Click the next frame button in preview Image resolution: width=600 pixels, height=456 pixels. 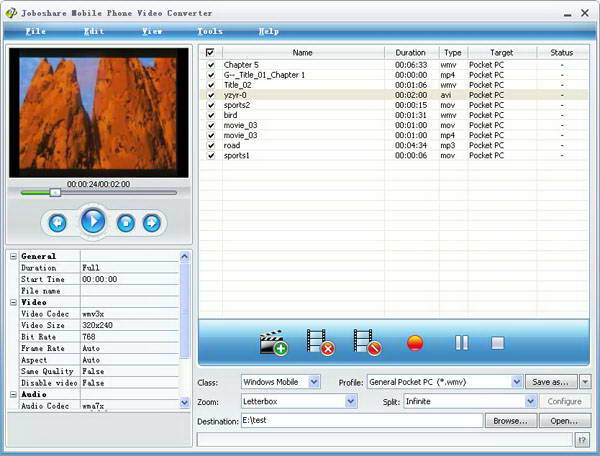152,223
